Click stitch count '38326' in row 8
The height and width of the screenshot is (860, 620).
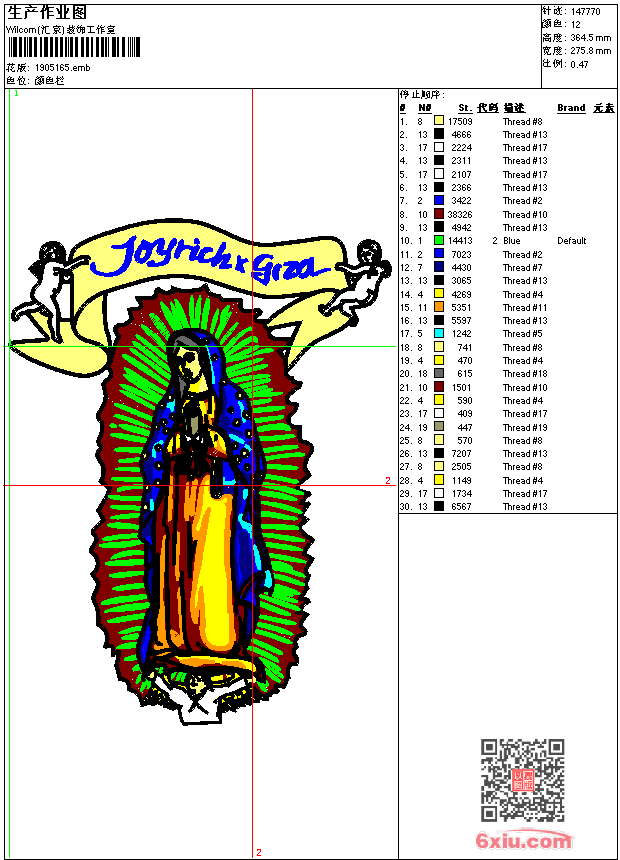(x=460, y=214)
